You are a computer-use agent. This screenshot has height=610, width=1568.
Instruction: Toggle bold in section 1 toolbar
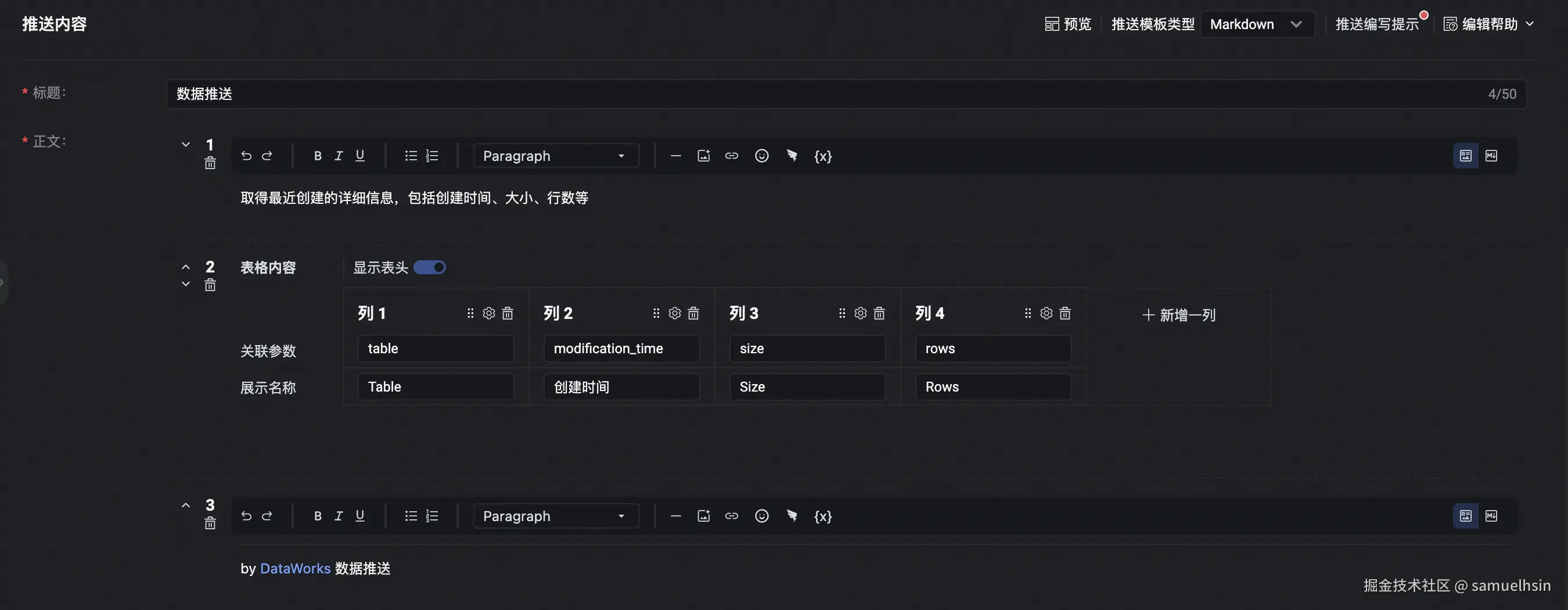318,156
